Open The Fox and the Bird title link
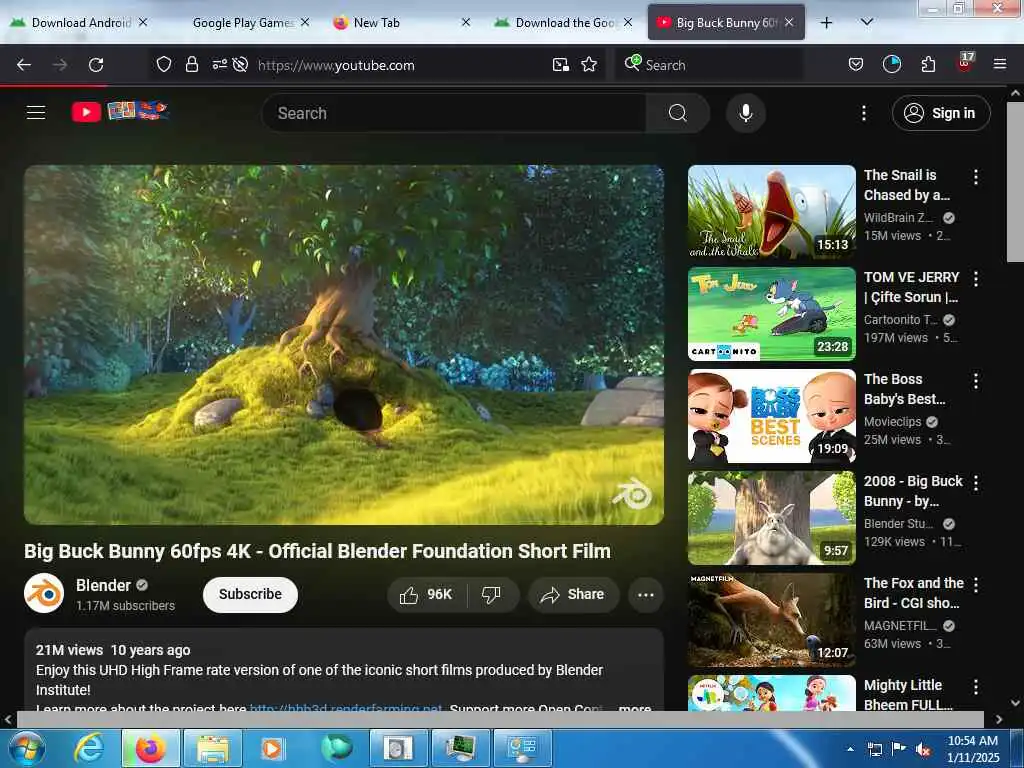 tap(913, 592)
